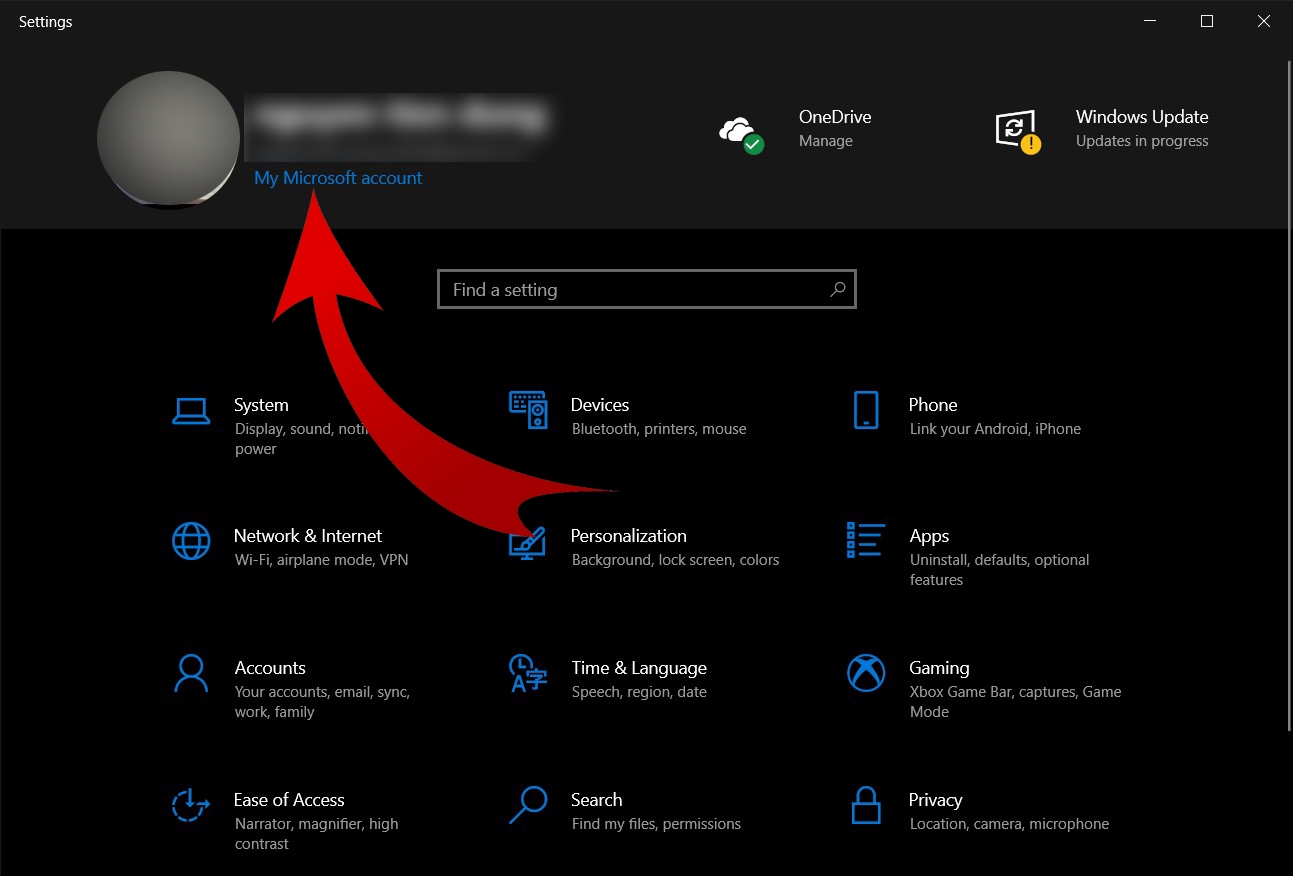
Task: Open the My Microsoft account link
Action: point(338,178)
